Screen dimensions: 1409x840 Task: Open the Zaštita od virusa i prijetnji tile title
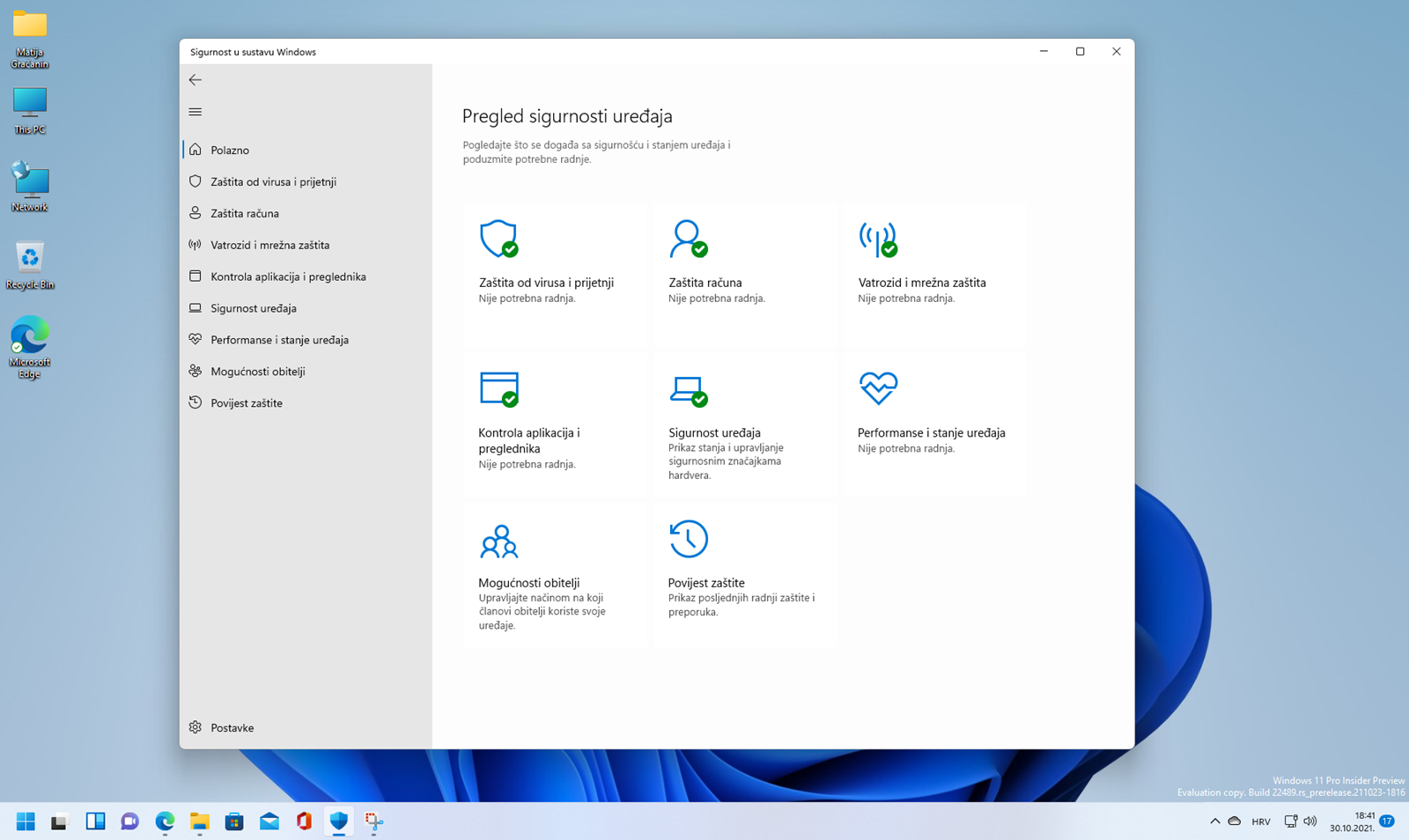tap(546, 283)
